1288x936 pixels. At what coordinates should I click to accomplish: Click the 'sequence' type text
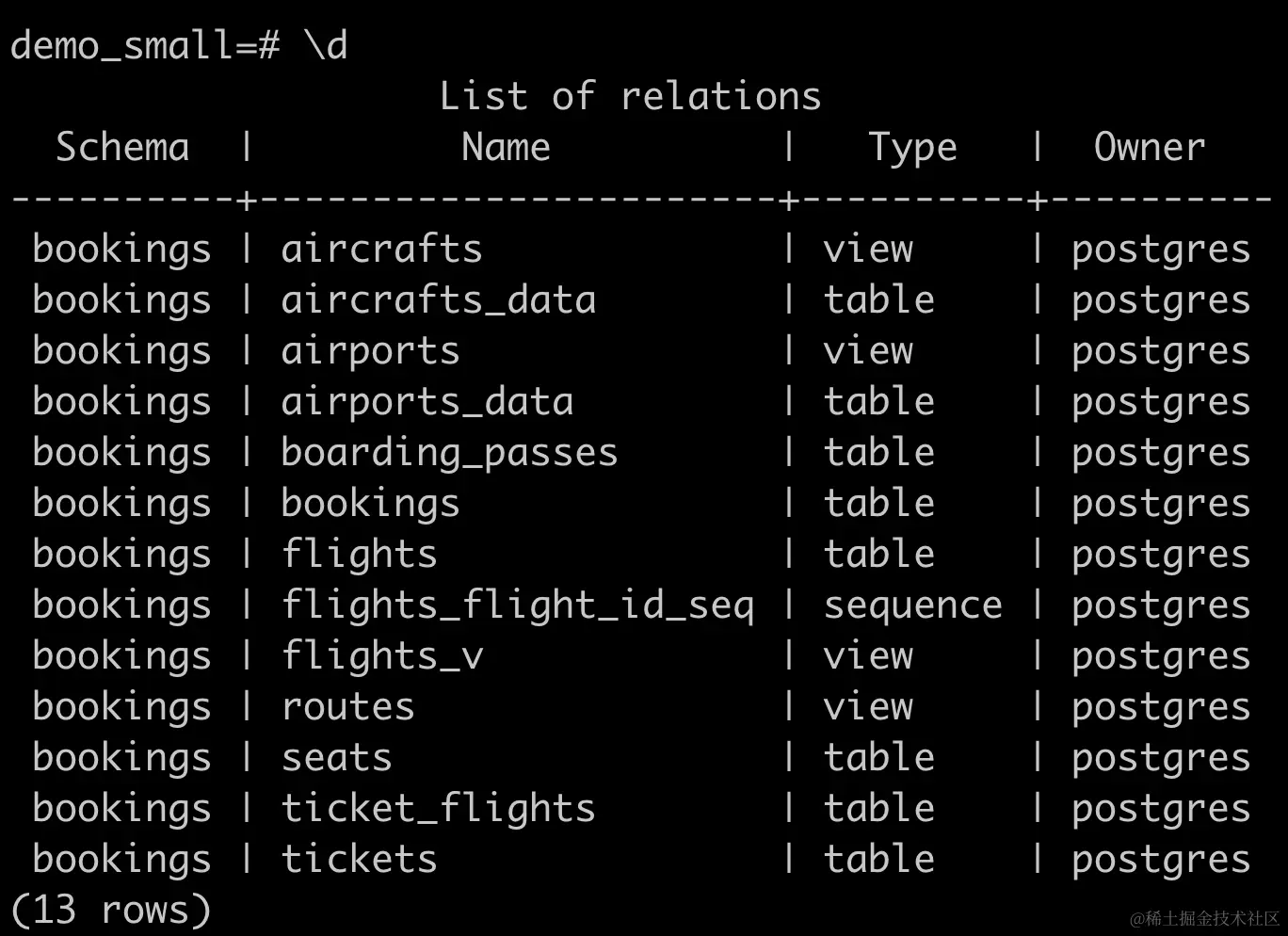[x=912, y=605]
